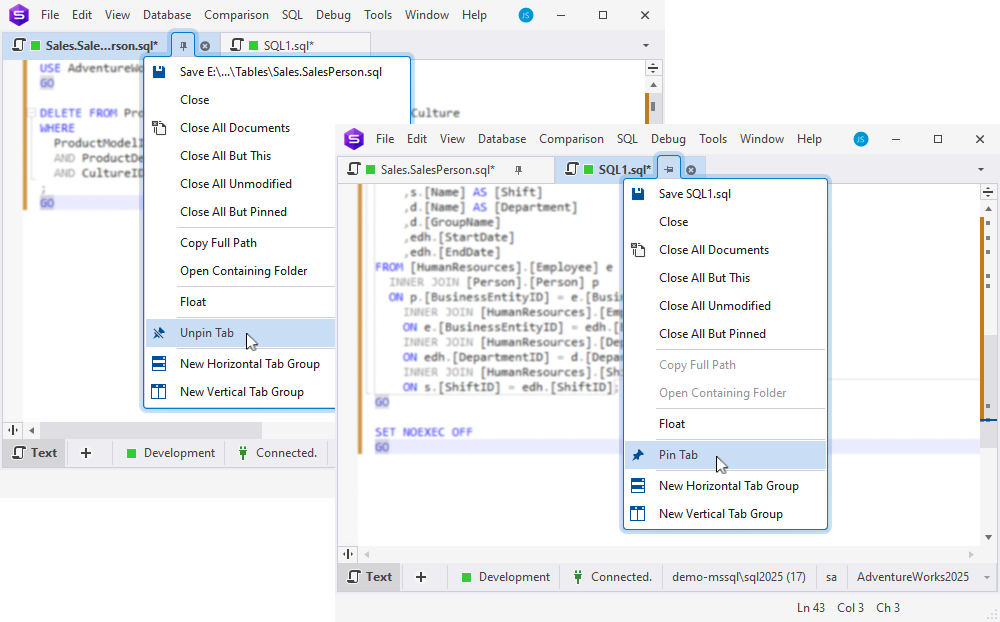
Task: Click the Text view button in back window
Action: (35, 453)
